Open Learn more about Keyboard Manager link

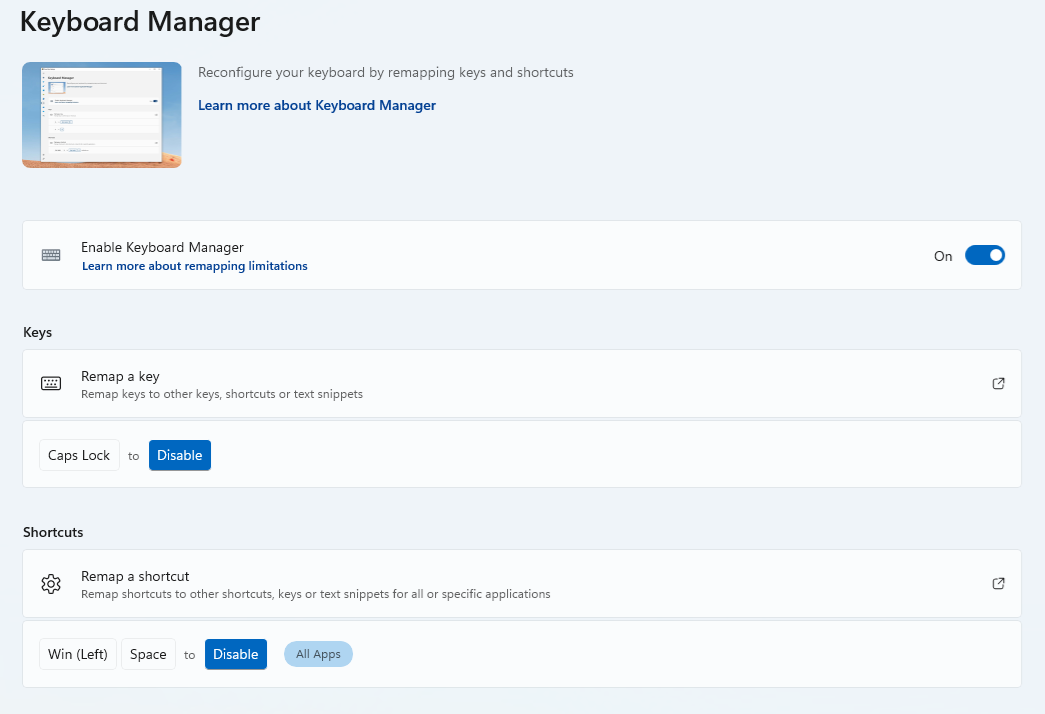[x=317, y=105]
